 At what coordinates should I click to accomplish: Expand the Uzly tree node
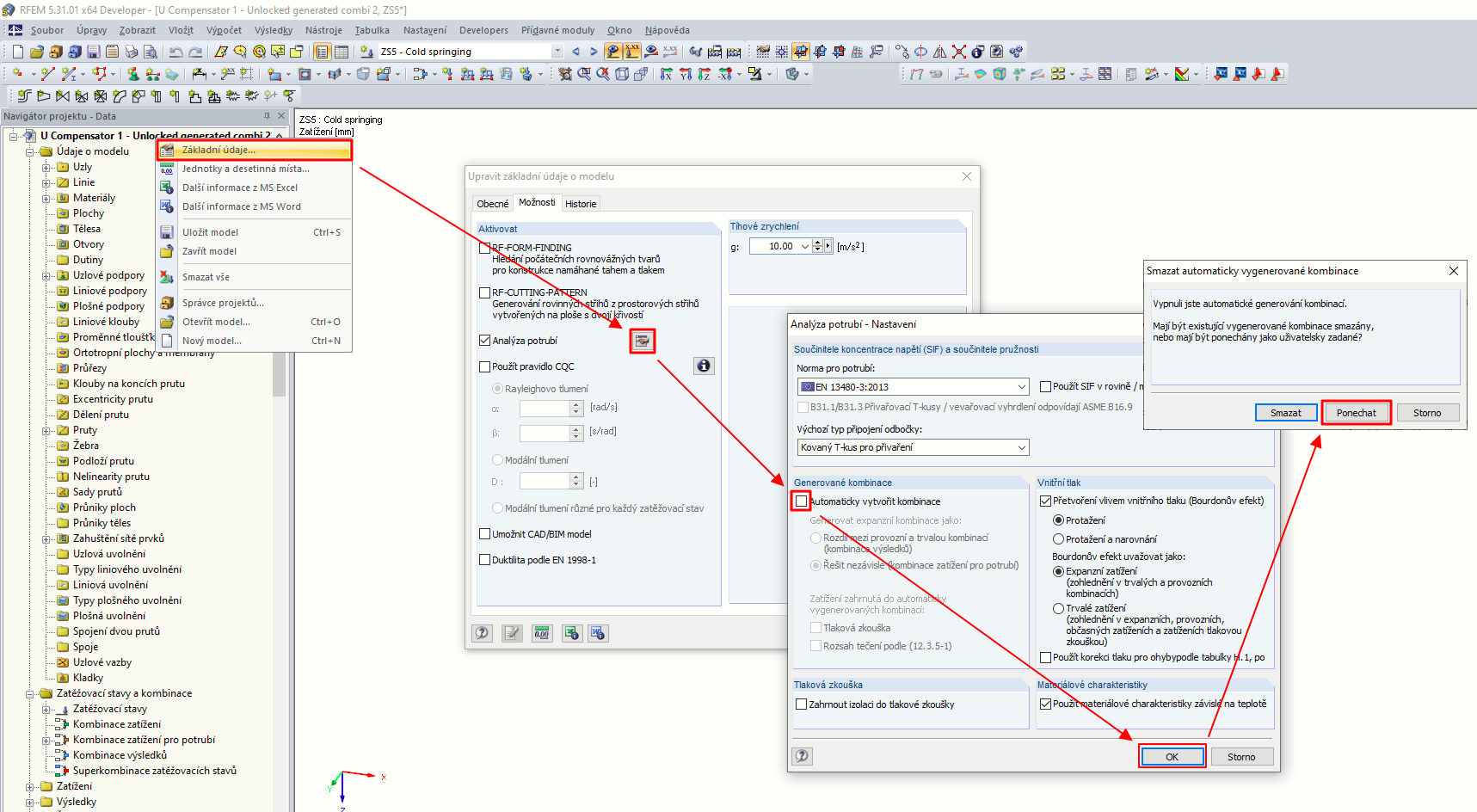(46, 167)
